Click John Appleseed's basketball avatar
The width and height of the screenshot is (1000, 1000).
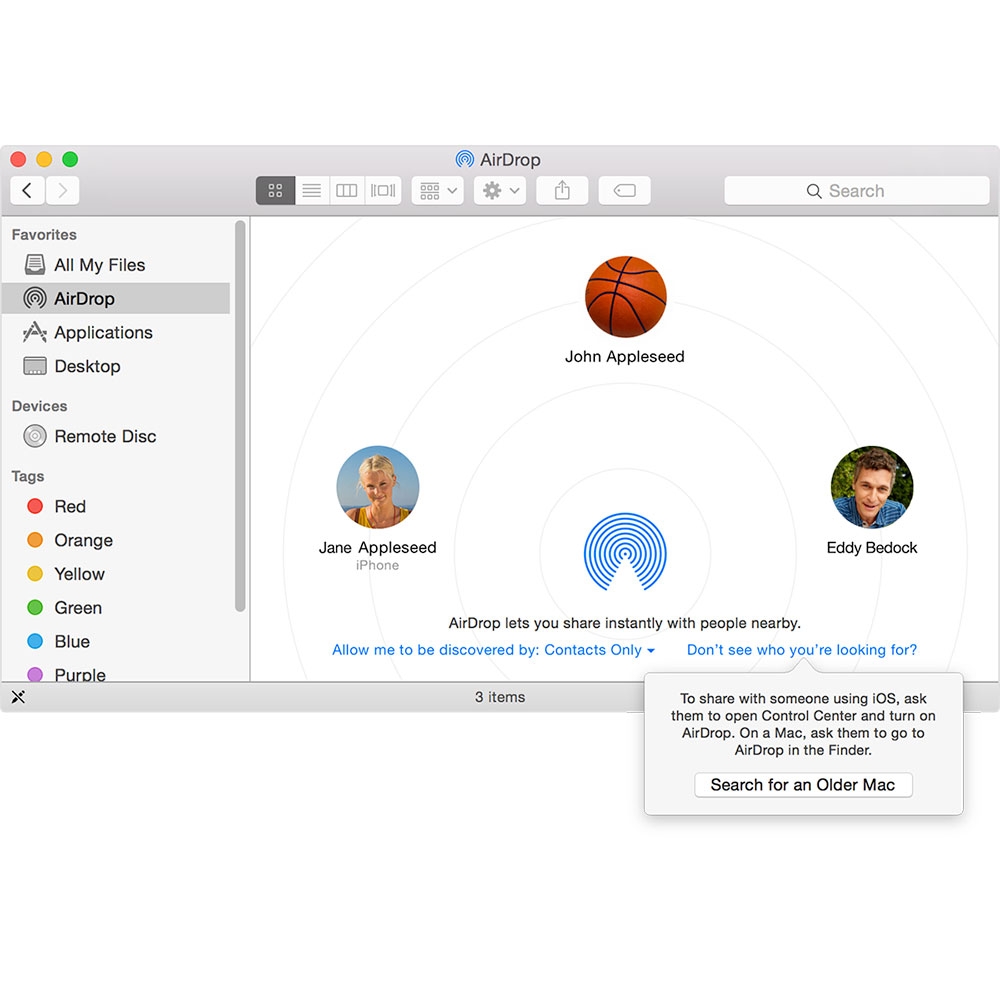pyautogui.click(x=626, y=297)
